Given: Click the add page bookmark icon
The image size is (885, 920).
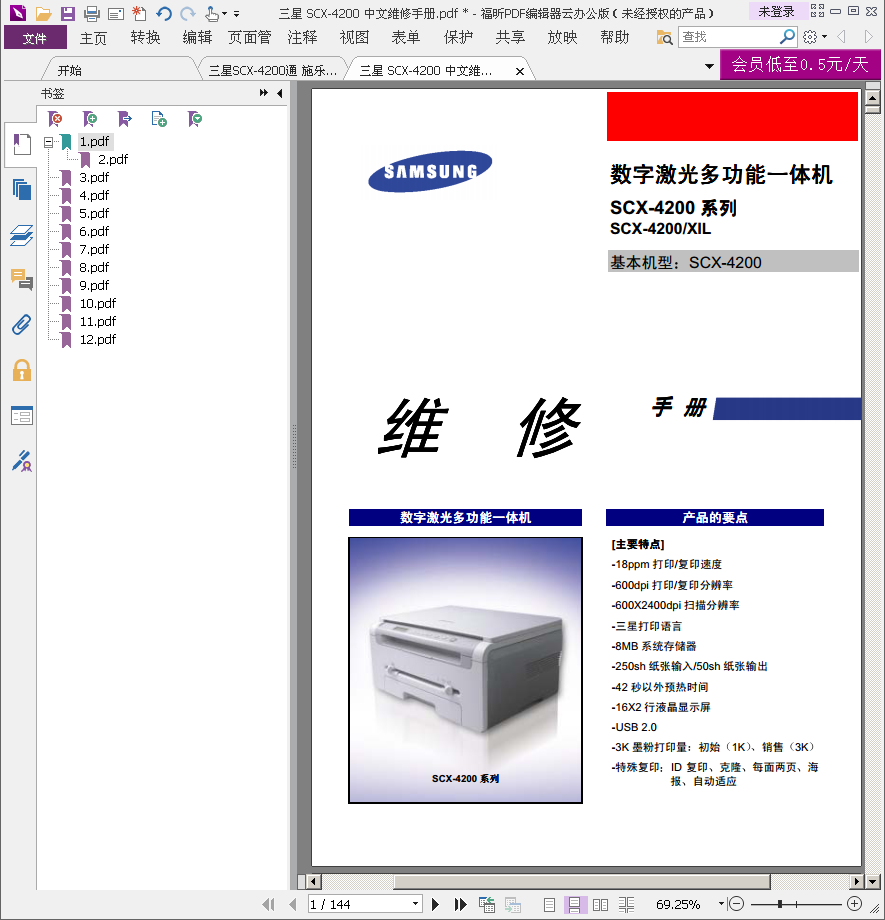Looking at the screenshot, I should 159,119.
